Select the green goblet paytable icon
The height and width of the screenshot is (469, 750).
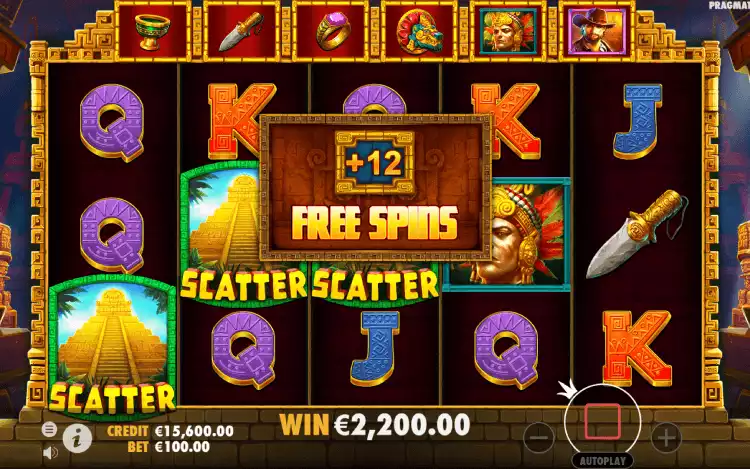pos(153,31)
